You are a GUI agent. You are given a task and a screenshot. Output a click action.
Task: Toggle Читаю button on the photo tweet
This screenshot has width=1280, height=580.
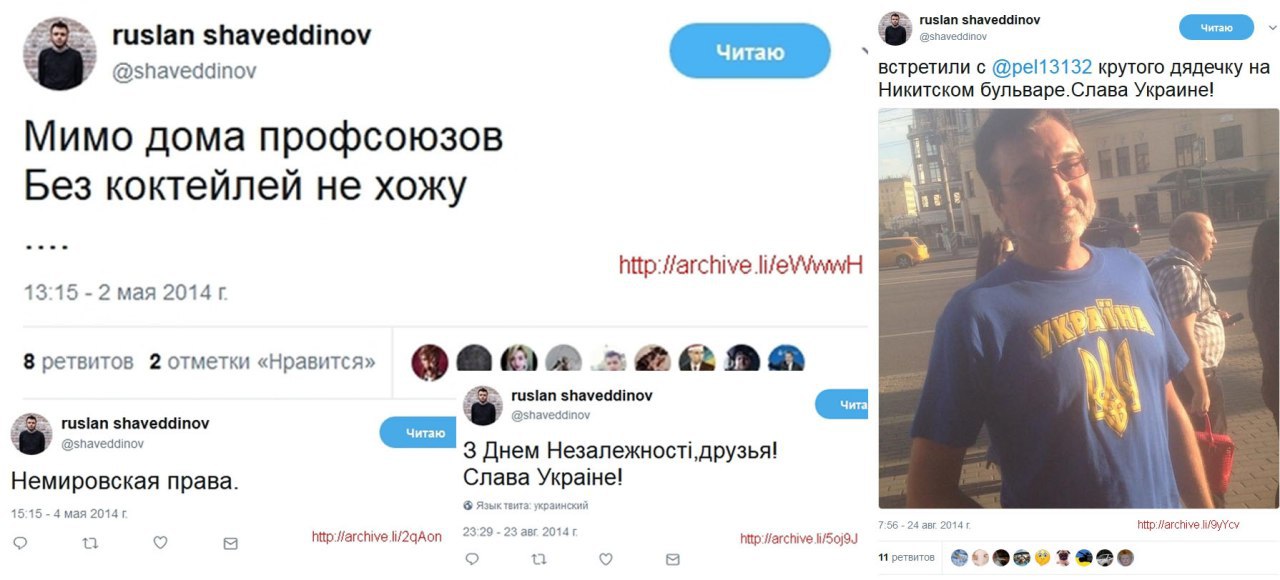point(1216,27)
